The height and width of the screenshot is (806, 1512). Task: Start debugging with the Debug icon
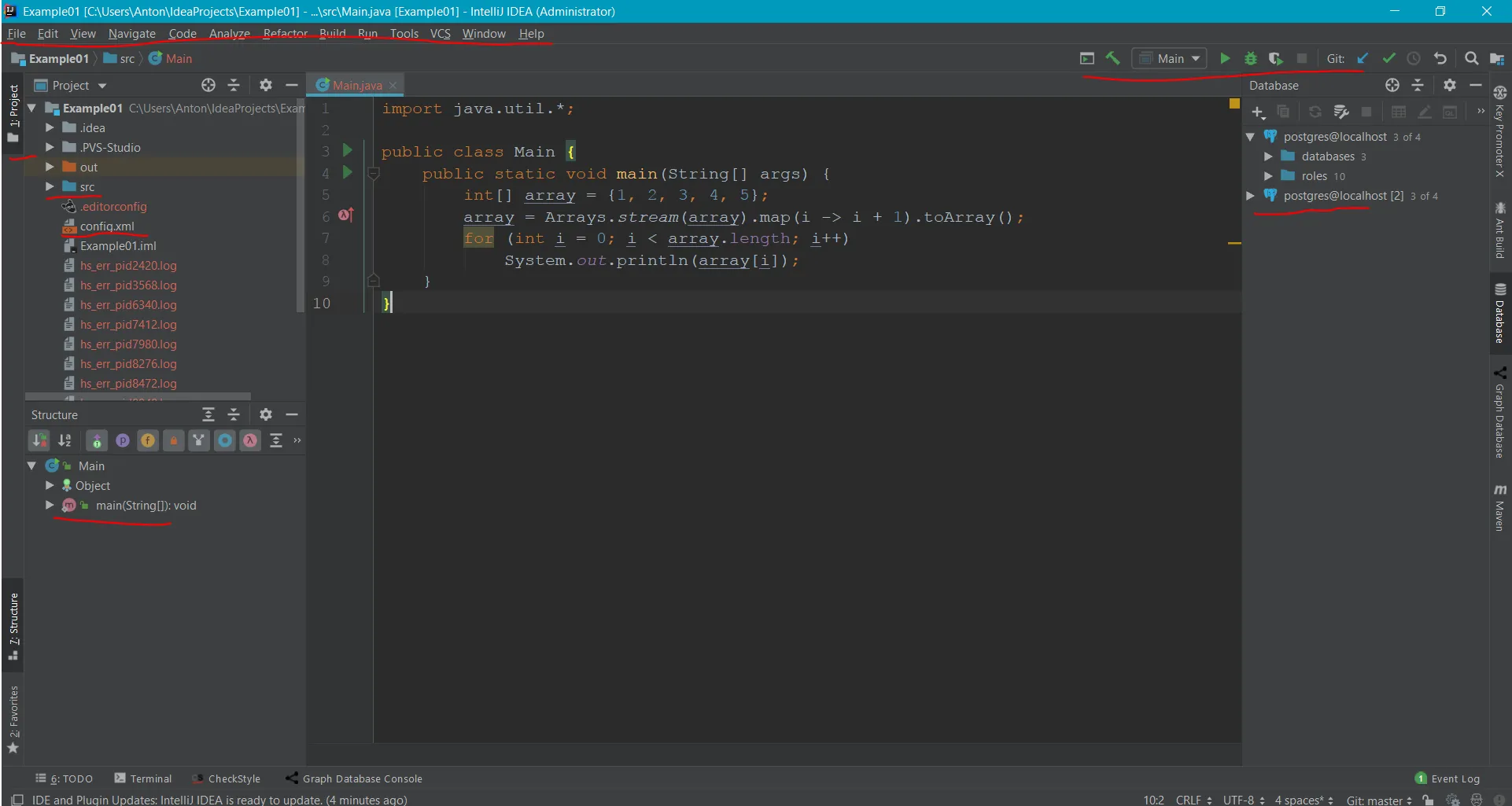(1250, 58)
